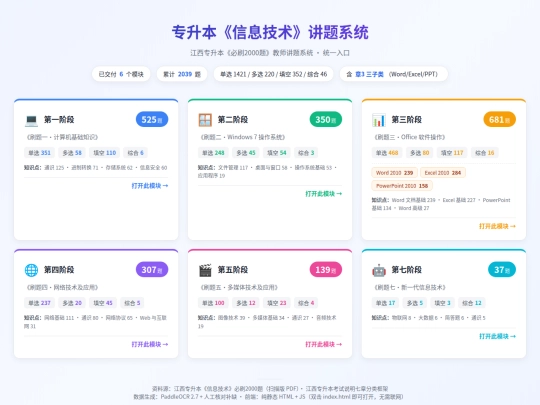Screen dimensions: 540x405
Task: Click the 综合 6 tag
Action: (x=135, y=153)
